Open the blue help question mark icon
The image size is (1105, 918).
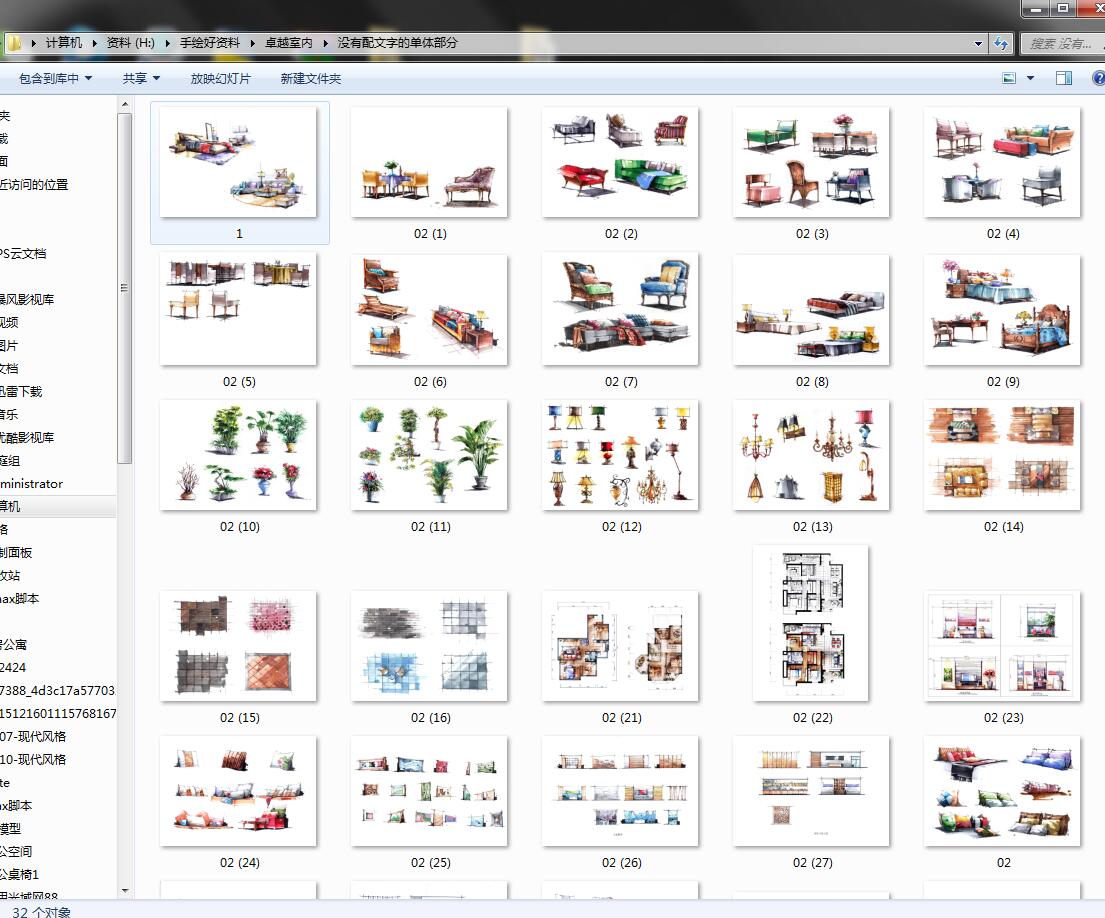(x=1098, y=78)
